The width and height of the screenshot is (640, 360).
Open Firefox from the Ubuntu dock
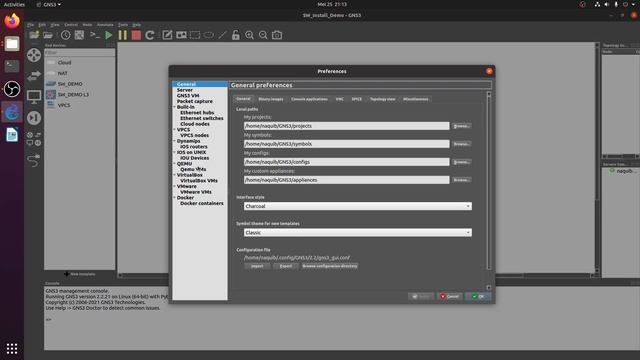click(x=12, y=21)
